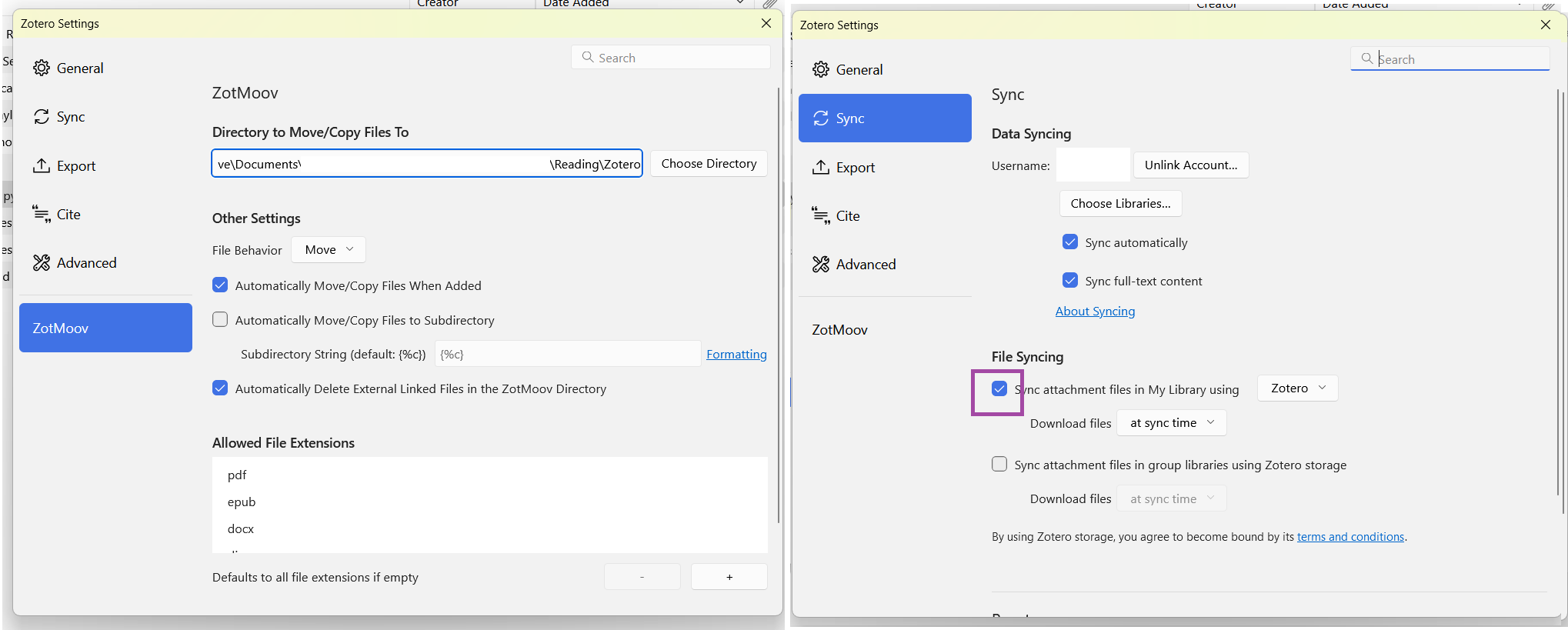1568x630 pixels.
Task: Click the scrollbar in left ZotMoov pane
Action: pyautogui.click(x=779, y=304)
